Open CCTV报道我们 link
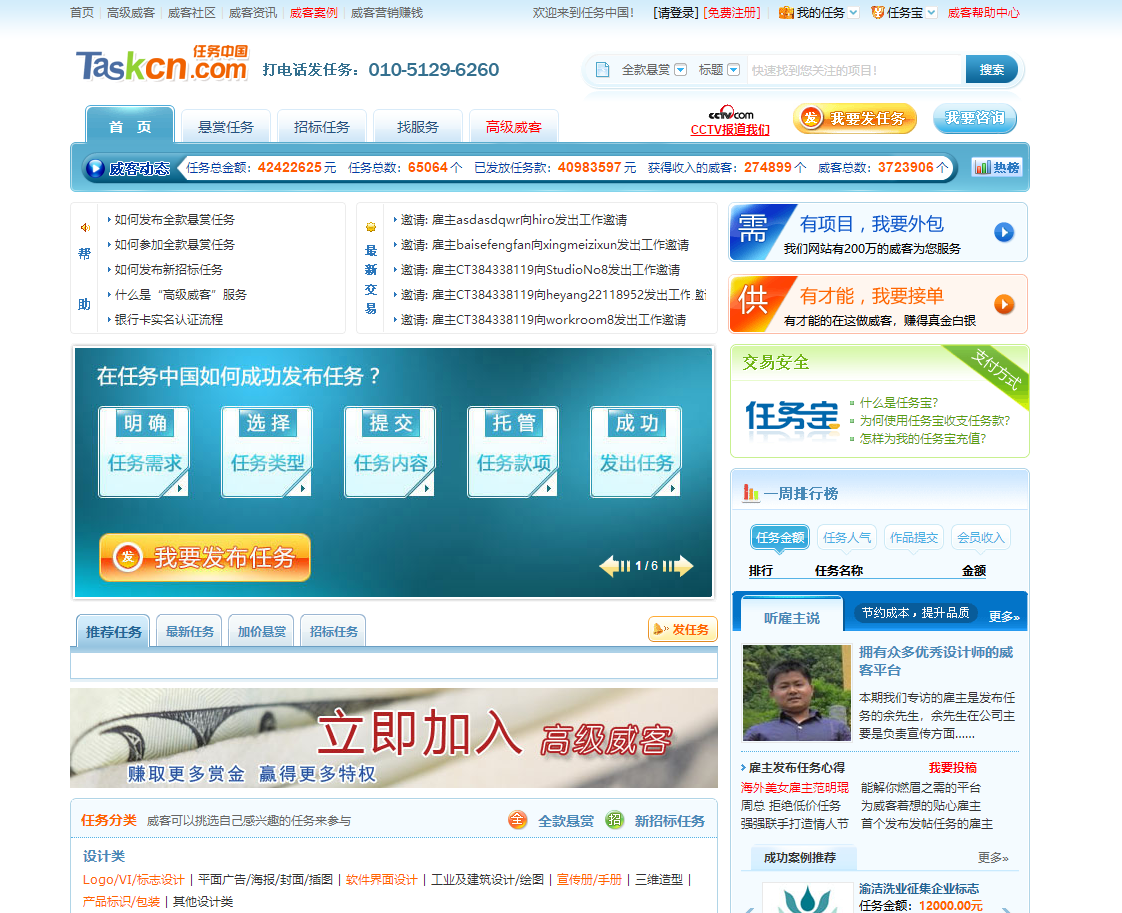Screen dimensions: 1122x913 730,130
